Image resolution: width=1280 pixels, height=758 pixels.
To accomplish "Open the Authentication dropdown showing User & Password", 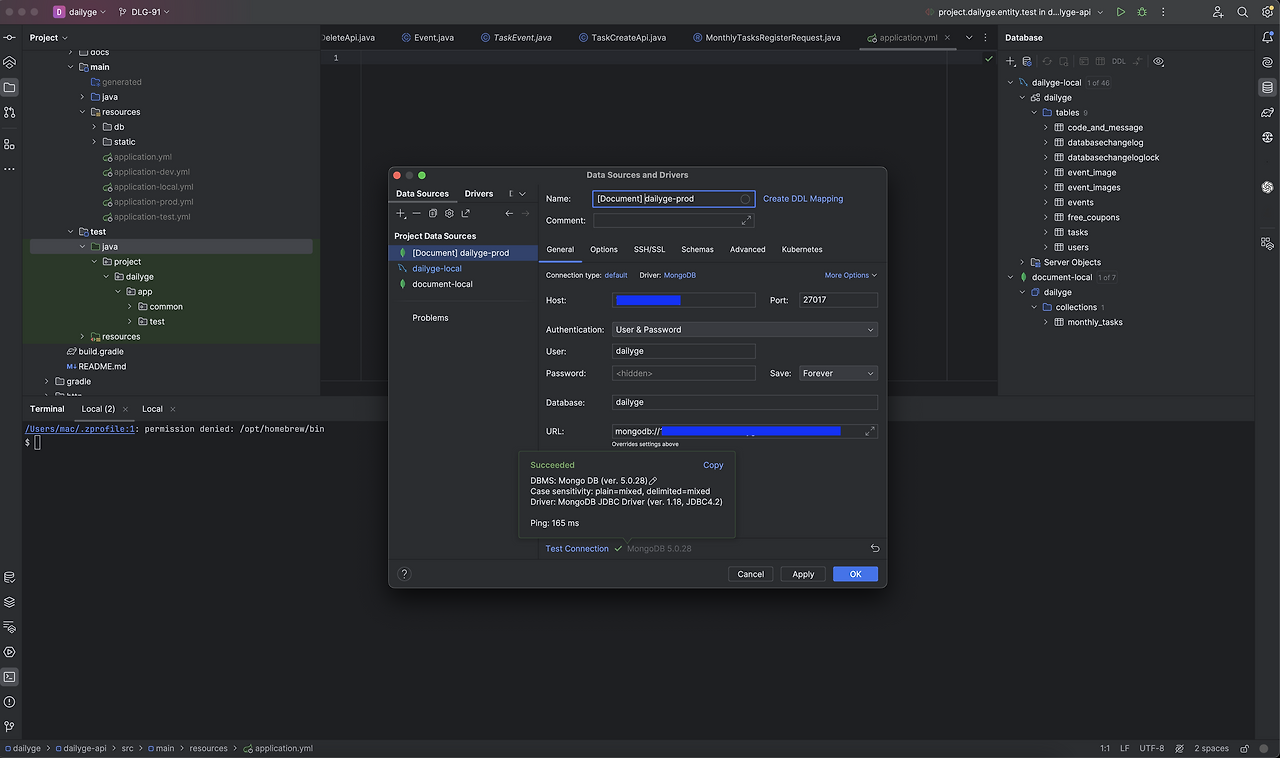I will click(745, 329).
